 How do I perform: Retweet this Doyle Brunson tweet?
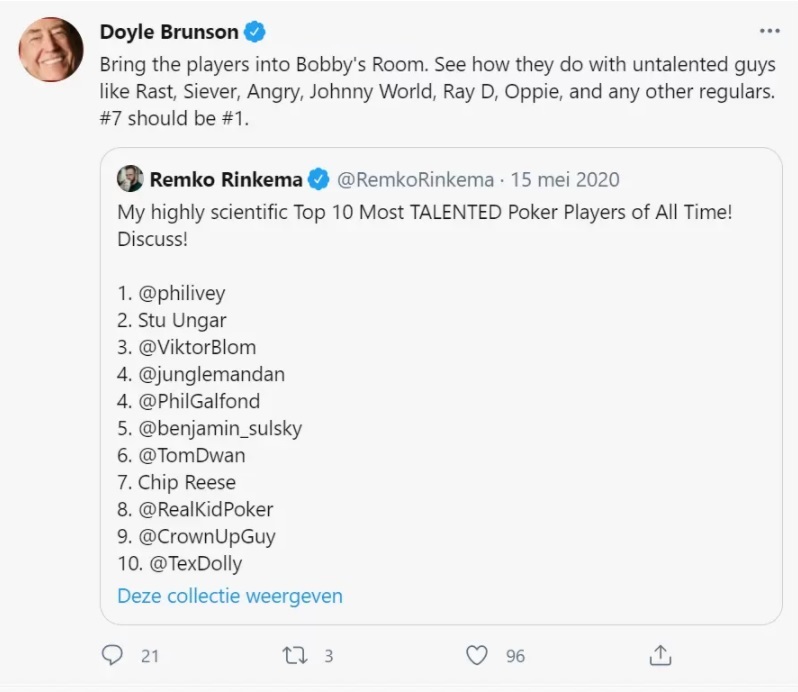click(x=295, y=655)
